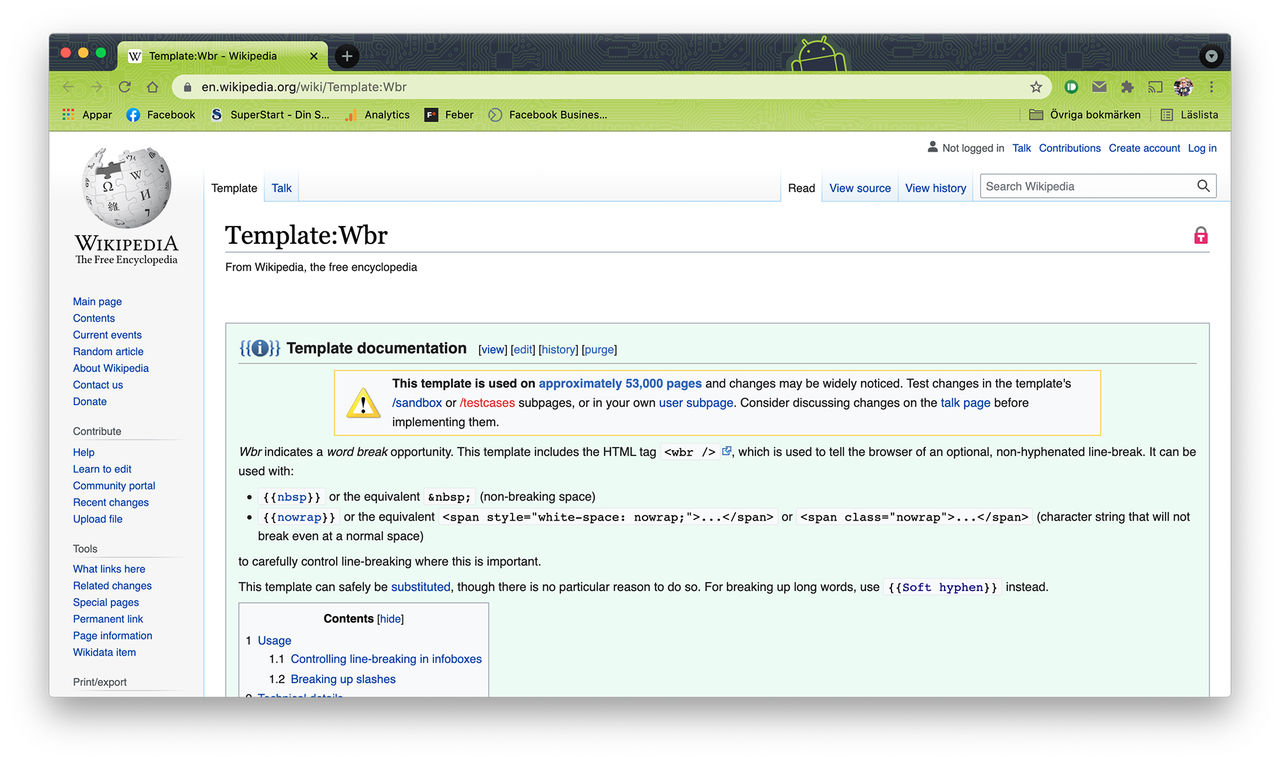The width and height of the screenshot is (1280, 762).
Task: Open Current events in sidebar
Action: [107, 335]
